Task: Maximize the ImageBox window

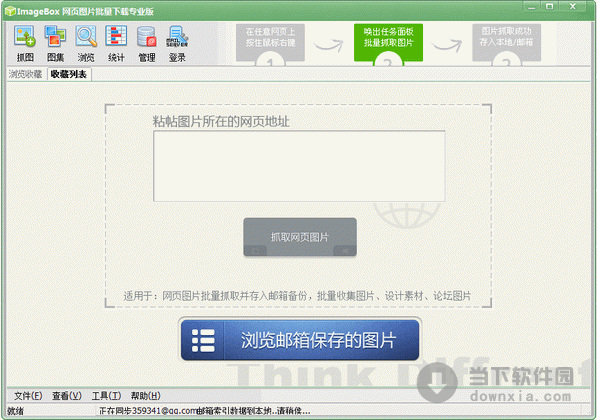Action: (x=550, y=6)
